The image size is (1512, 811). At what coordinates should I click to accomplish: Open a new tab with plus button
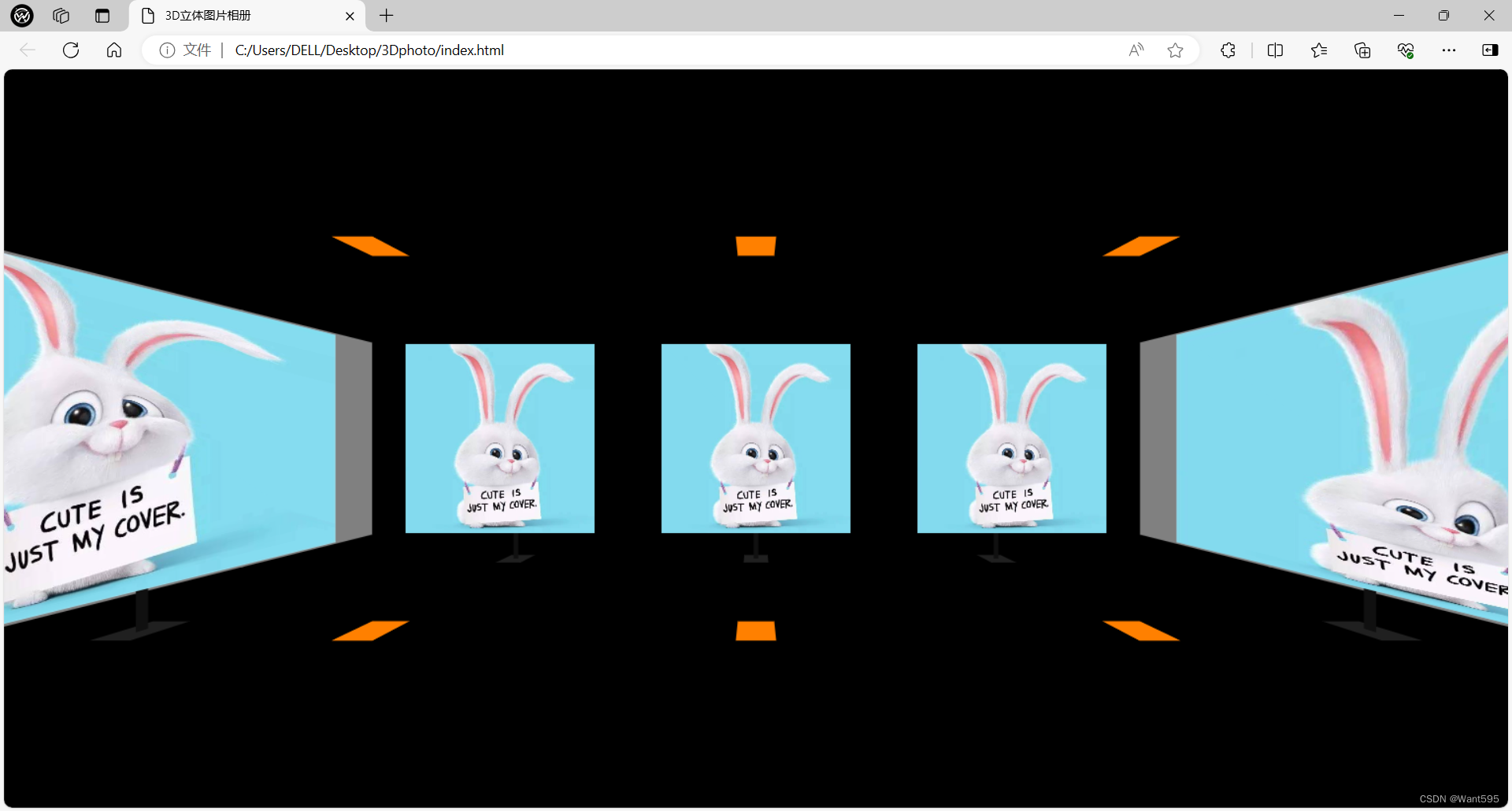pyautogui.click(x=387, y=16)
